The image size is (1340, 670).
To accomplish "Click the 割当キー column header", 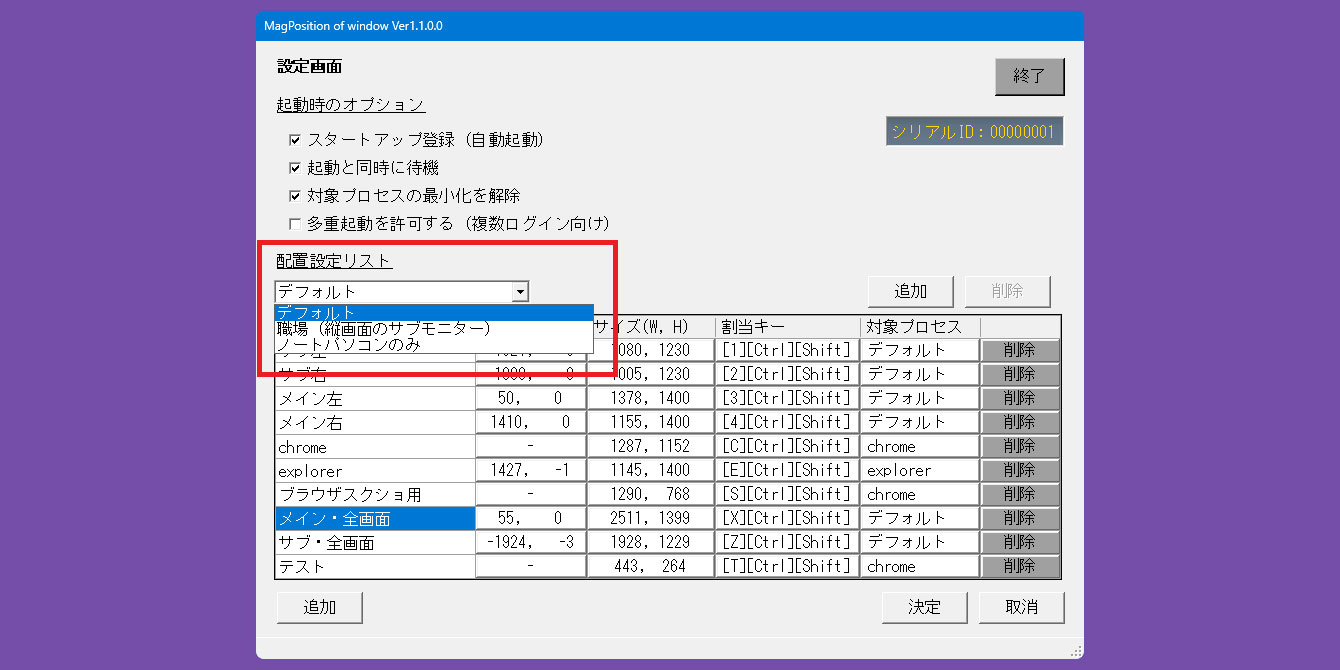I will click(x=787, y=327).
